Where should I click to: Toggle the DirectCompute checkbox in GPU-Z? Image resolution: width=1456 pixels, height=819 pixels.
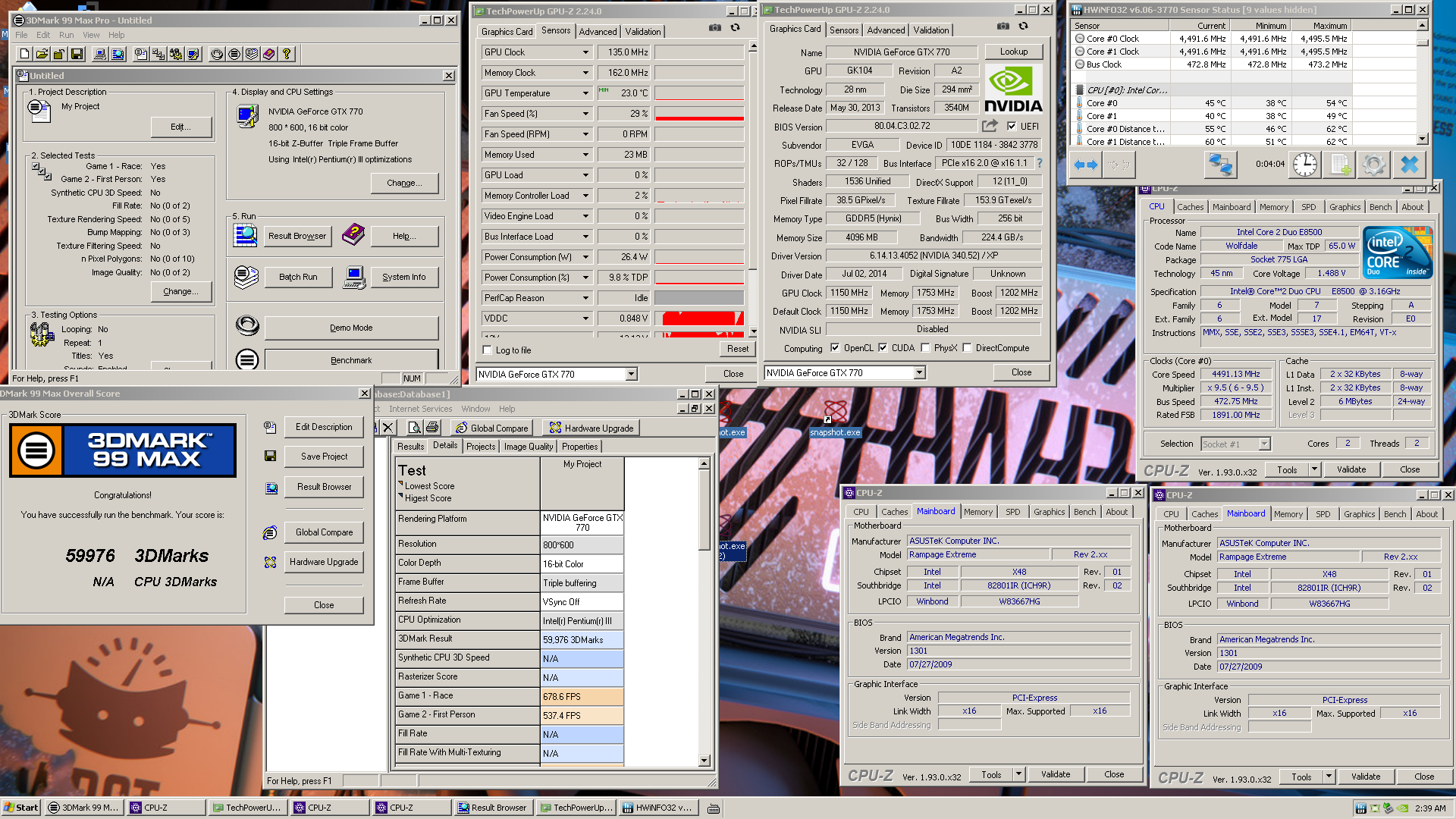pos(967,348)
